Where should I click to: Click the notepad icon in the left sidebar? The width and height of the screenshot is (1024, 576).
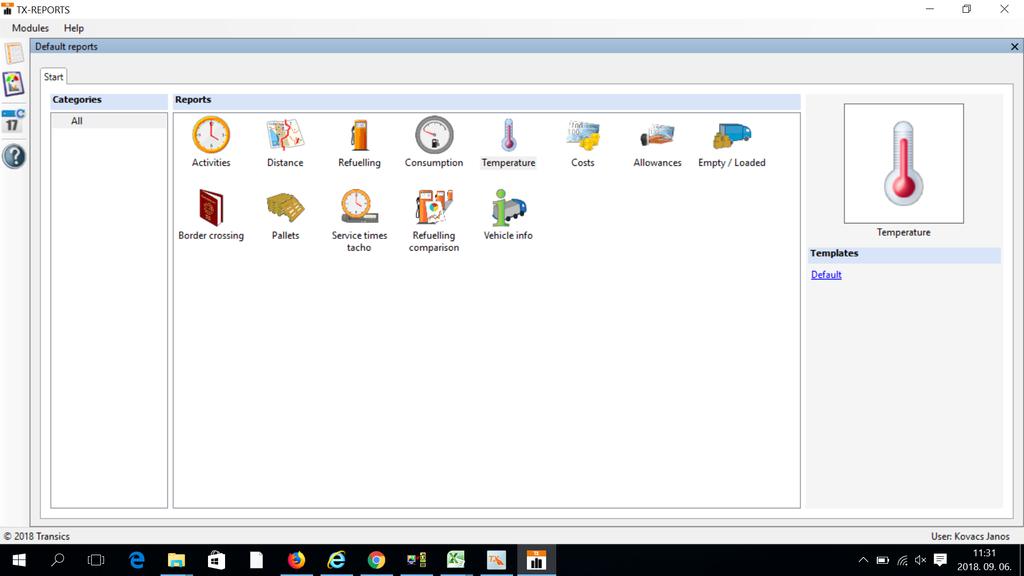click(14, 54)
